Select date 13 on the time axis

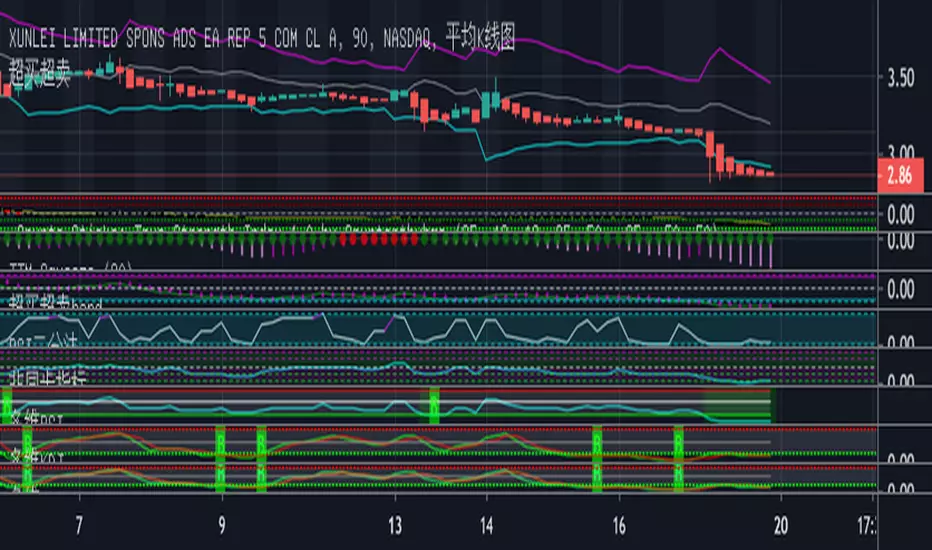[397, 526]
